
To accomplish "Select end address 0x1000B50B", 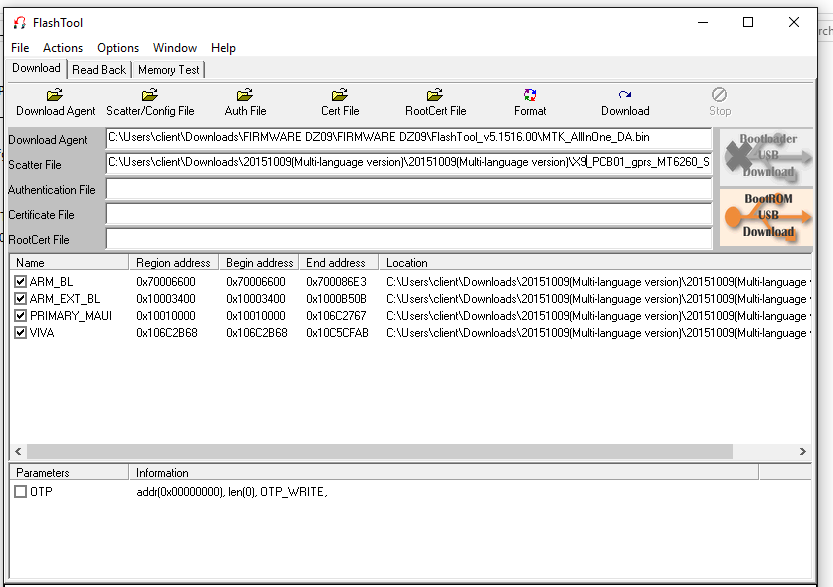I will (336, 299).
